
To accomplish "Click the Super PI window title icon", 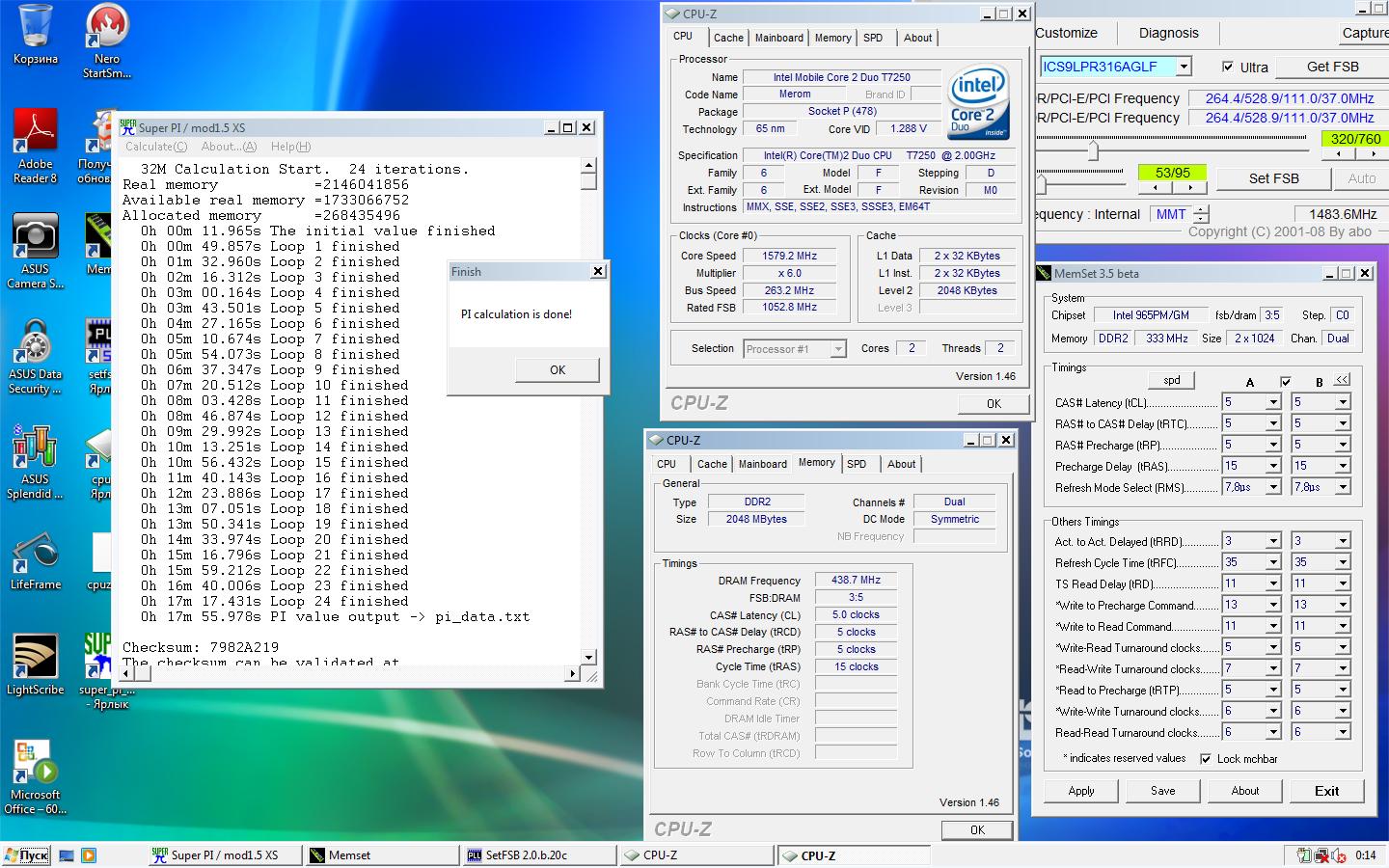I will pos(127,126).
